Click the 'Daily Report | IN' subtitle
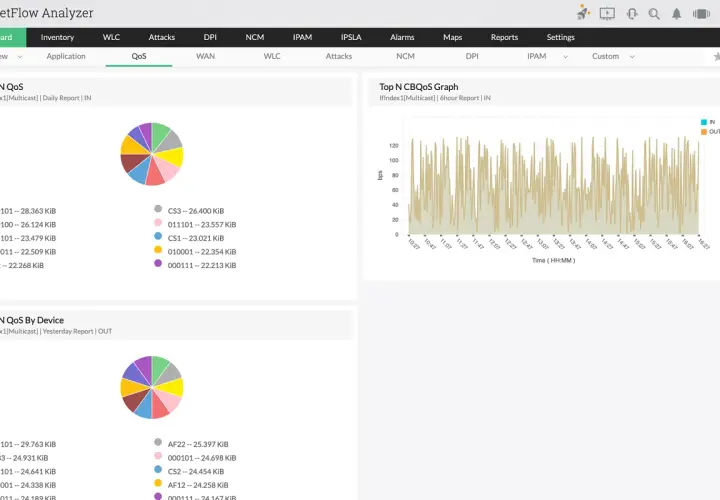Screen dimensions: 720x500 pos(67,98)
